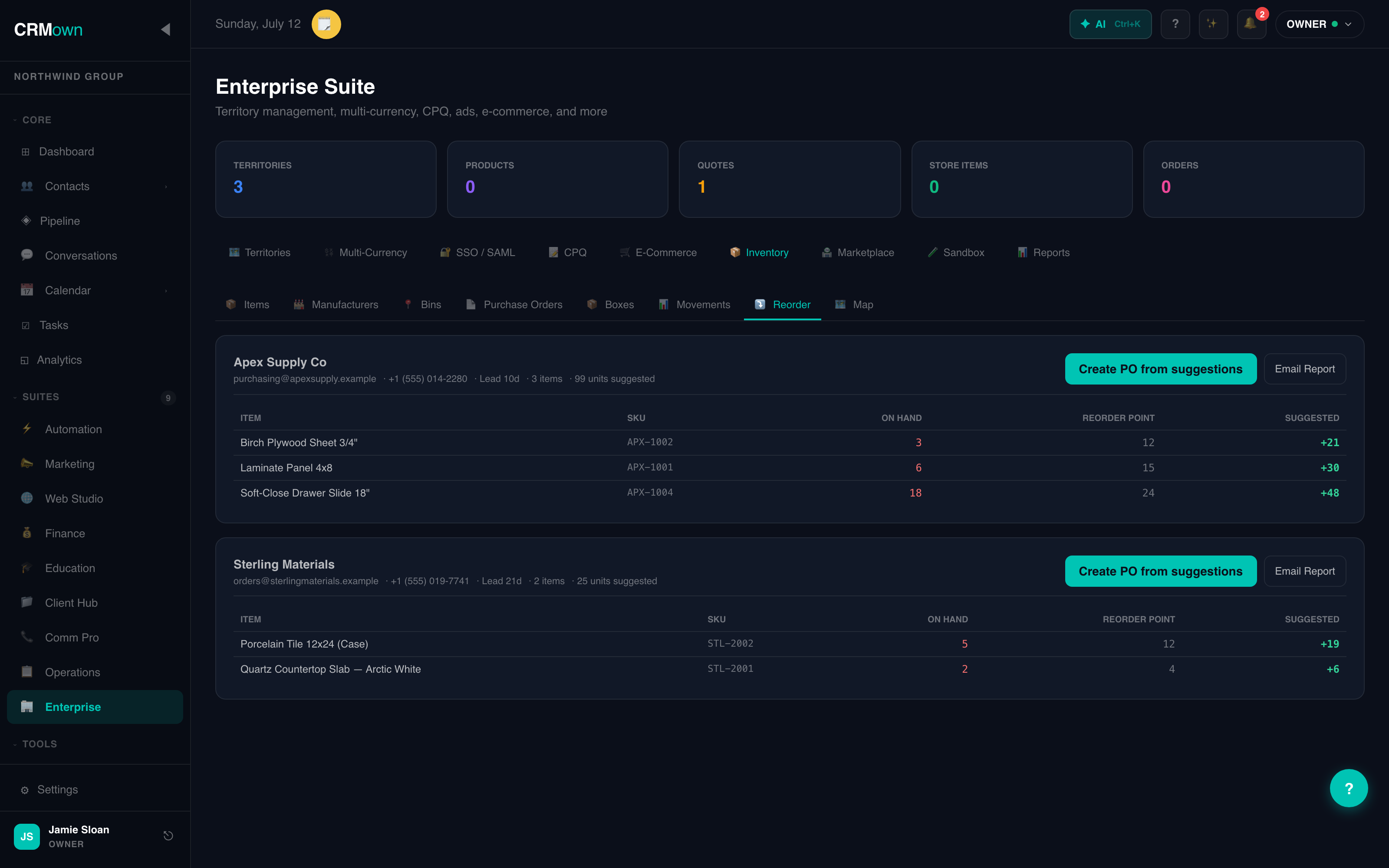Click the Finance money bag icon

(x=27, y=533)
